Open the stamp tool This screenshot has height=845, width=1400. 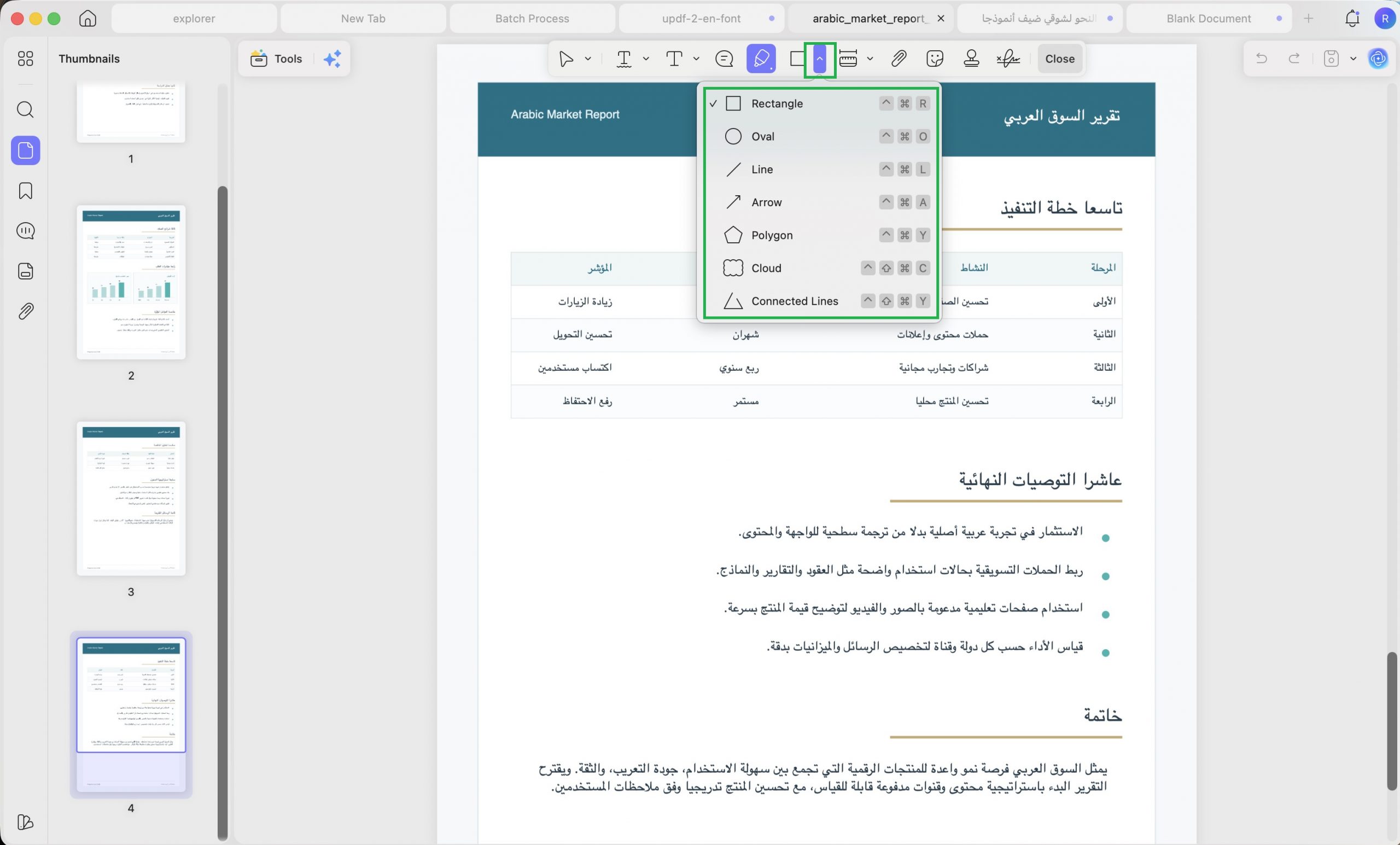point(971,59)
